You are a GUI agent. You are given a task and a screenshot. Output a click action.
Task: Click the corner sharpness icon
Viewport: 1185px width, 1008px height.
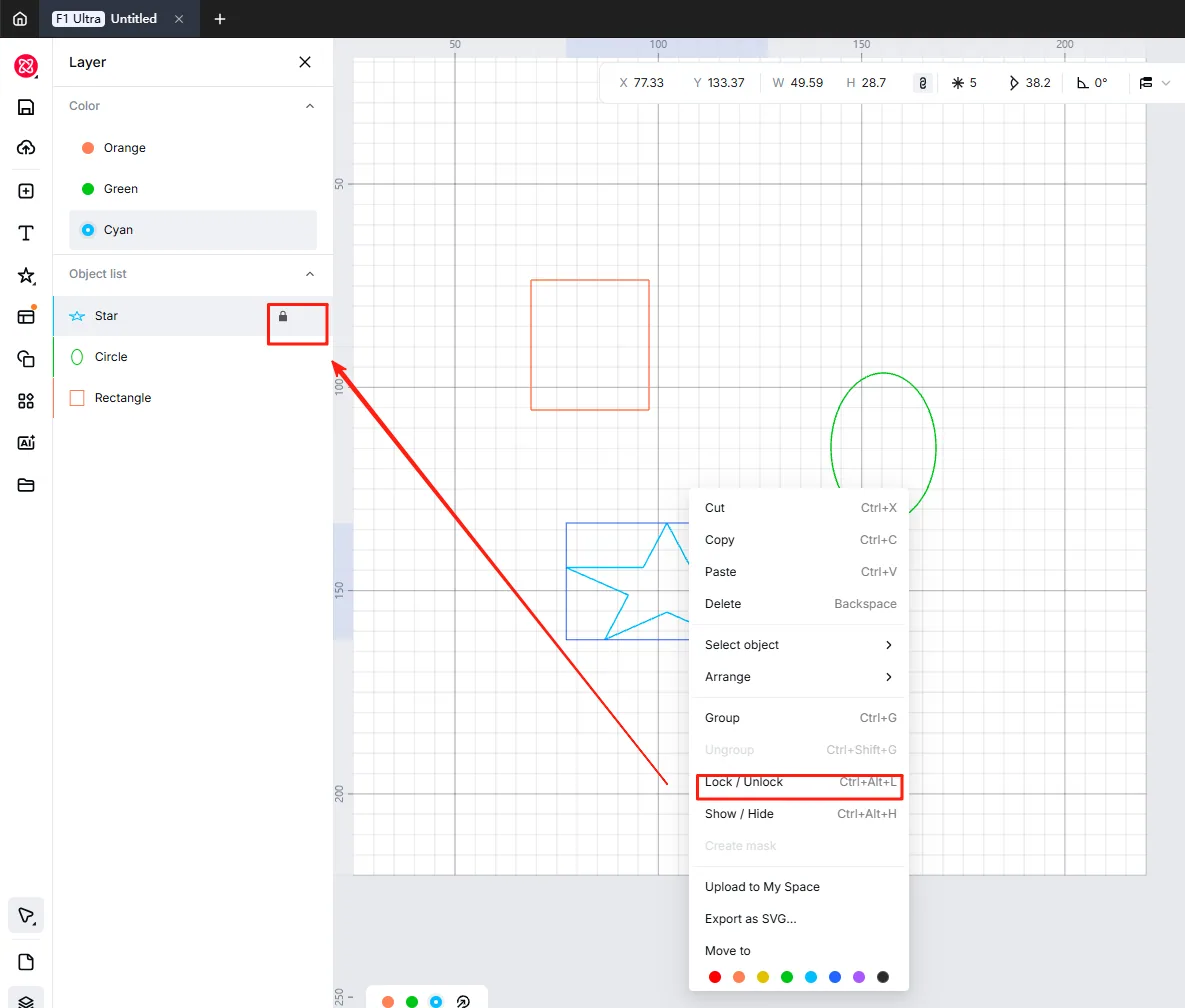(1013, 83)
